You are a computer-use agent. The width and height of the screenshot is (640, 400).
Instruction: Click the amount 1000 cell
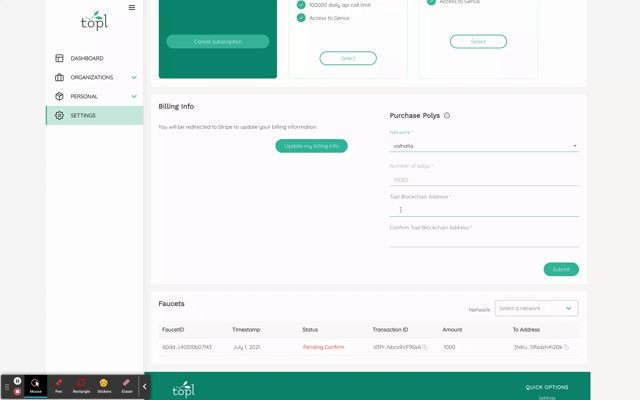pyautogui.click(x=449, y=347)
